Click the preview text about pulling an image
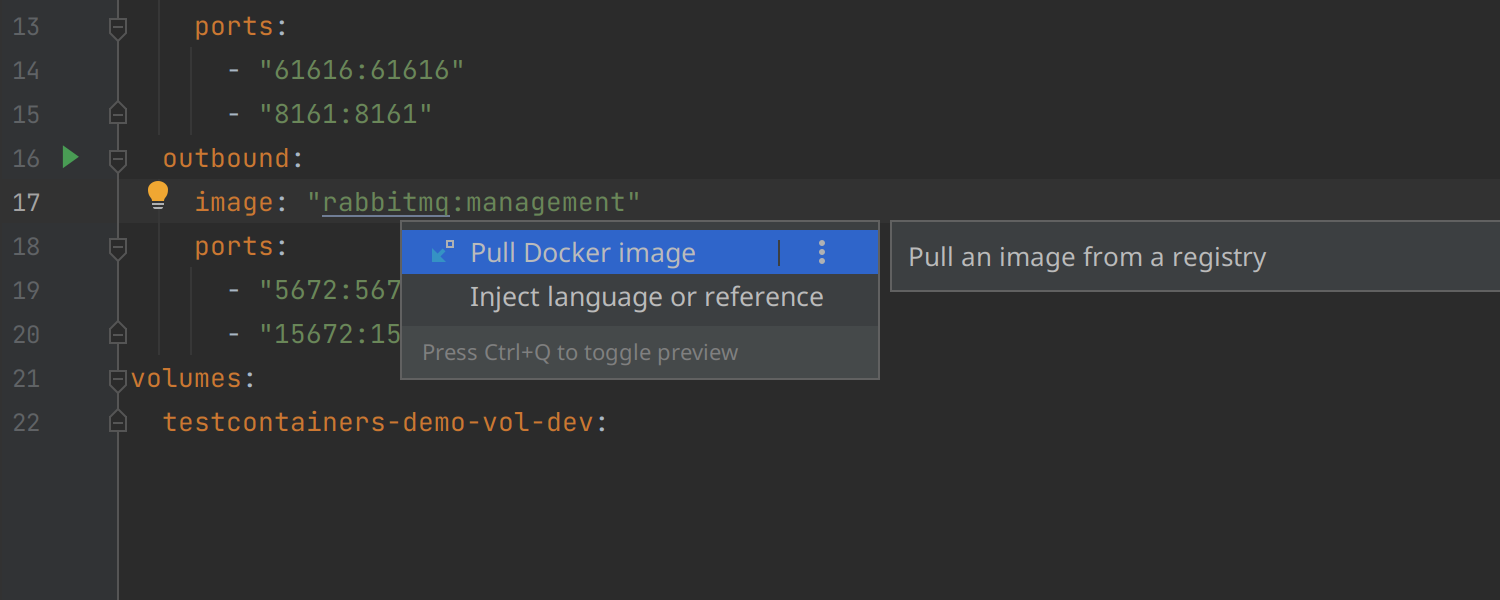 [1087, 257]
